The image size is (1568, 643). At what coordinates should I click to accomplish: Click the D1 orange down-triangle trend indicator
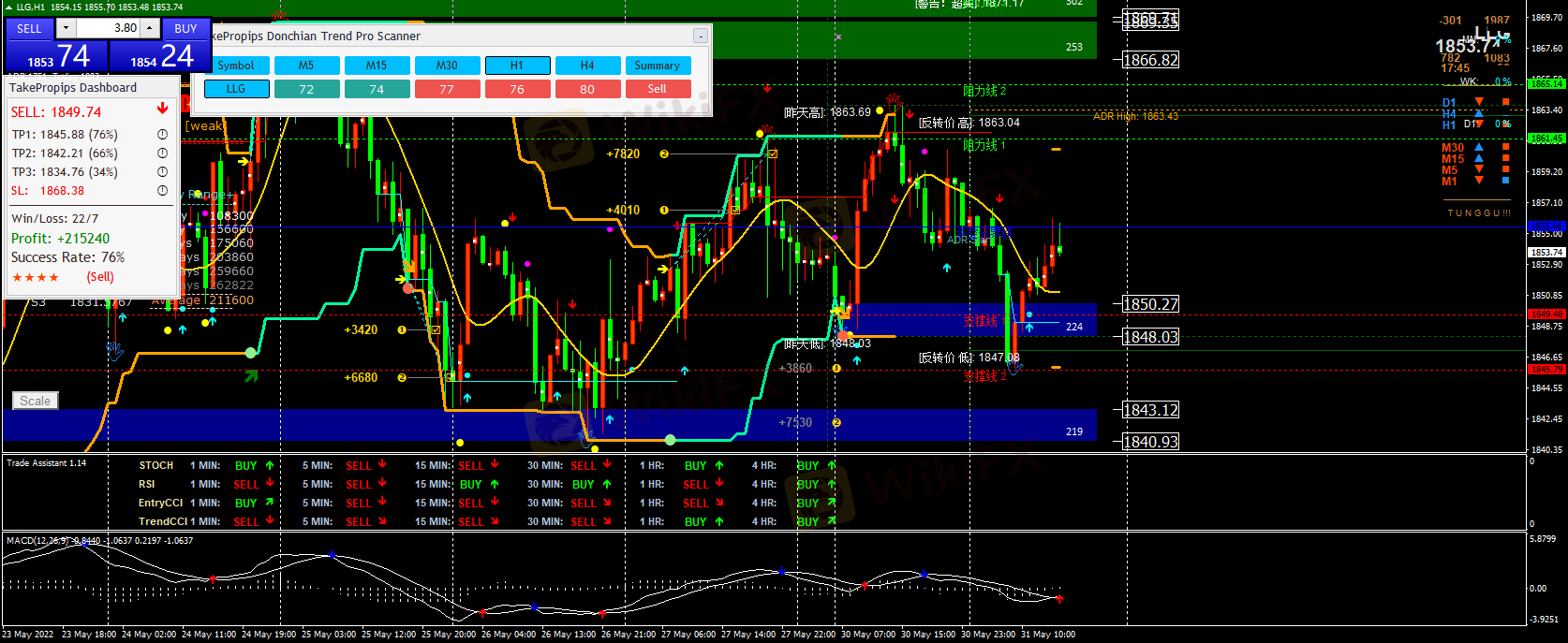coord(1479,102)
